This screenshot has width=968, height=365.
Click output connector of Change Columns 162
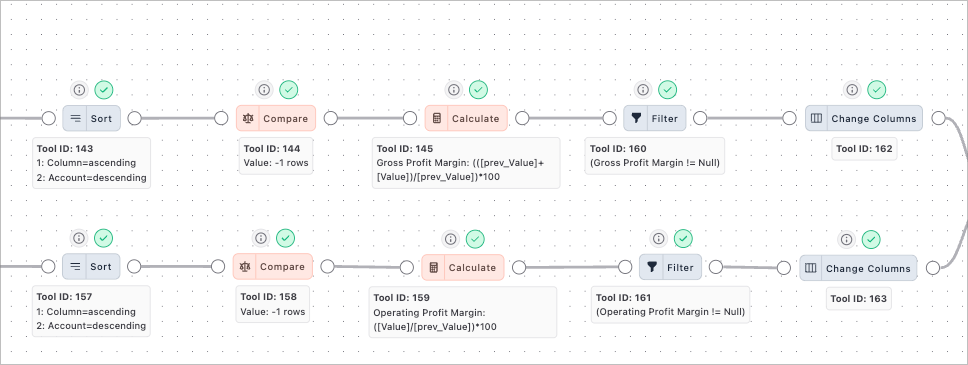coord(938,118)
